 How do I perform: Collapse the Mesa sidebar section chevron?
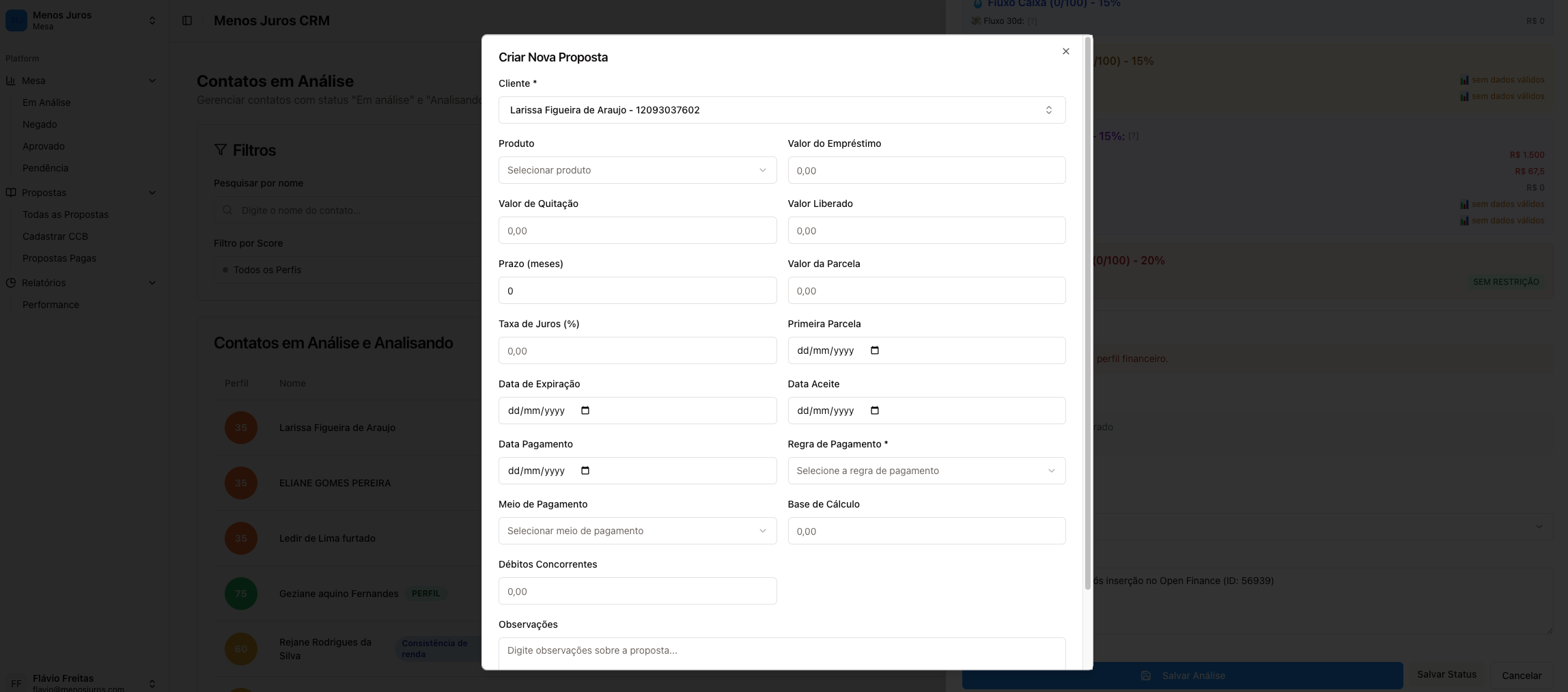pos(152,81)
